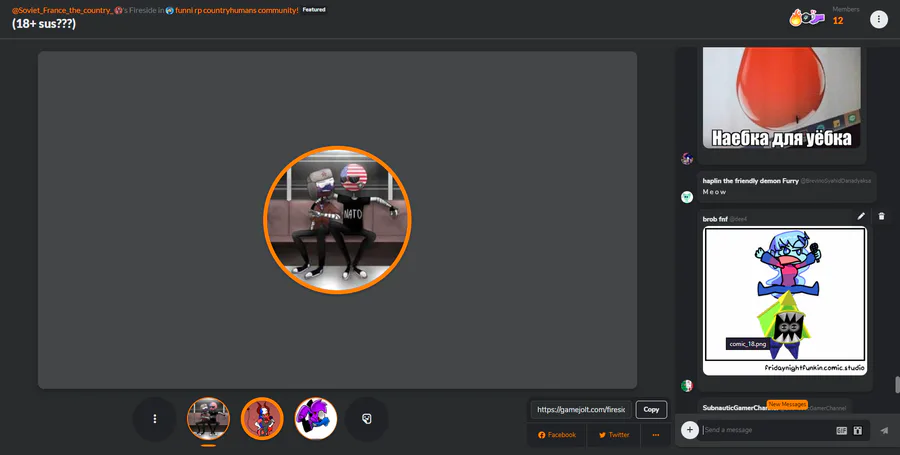900x455 pixels.
Task: Click haplin the friendly demon Furry username
Action: point(750,181)
